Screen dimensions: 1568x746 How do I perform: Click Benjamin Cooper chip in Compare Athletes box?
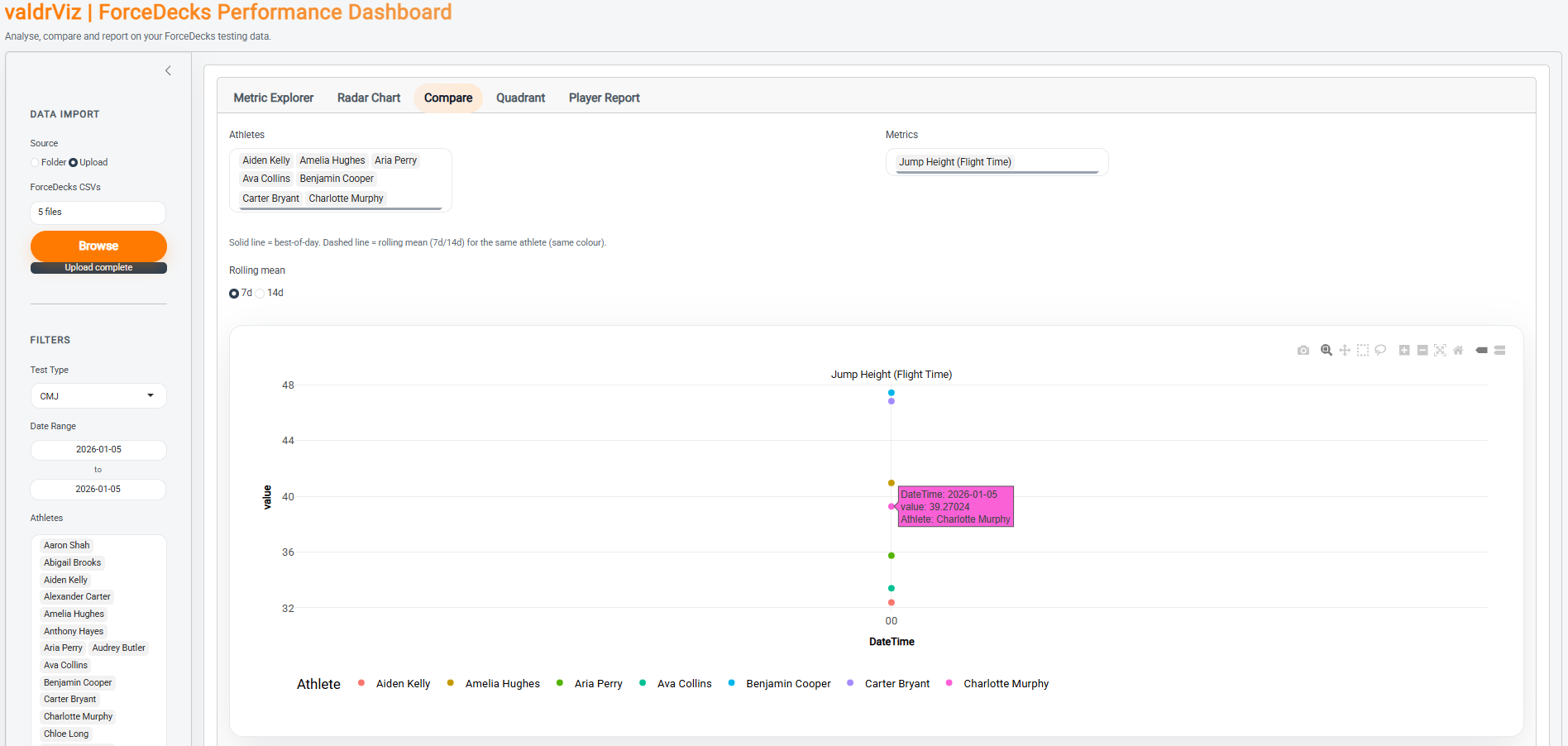337,179
